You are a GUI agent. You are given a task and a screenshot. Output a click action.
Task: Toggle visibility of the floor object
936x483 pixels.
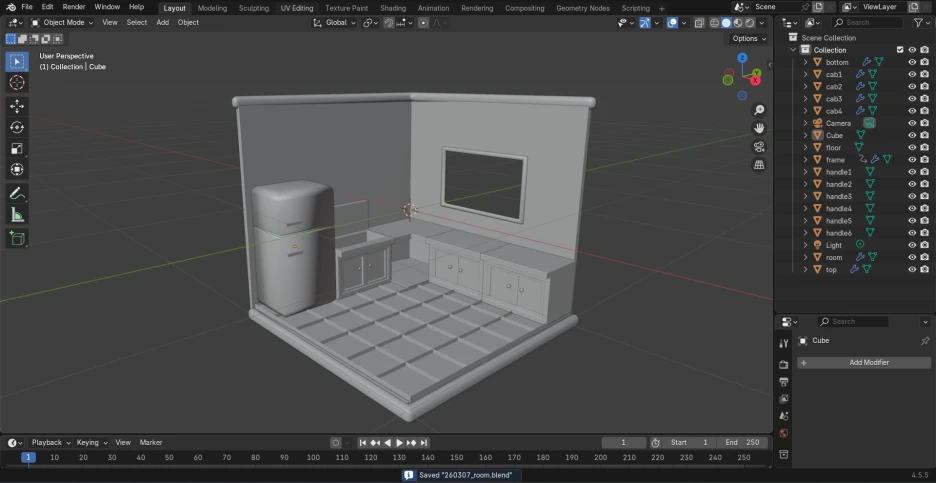coord(911,147)
